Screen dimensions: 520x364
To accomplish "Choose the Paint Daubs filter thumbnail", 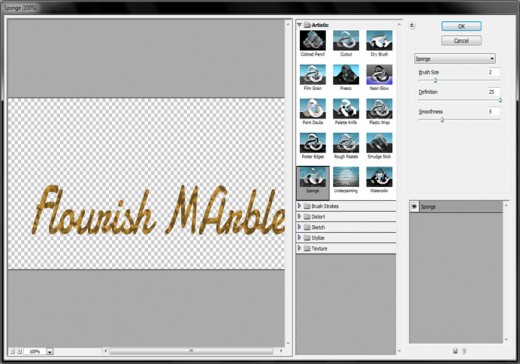I will pos(313,109).
